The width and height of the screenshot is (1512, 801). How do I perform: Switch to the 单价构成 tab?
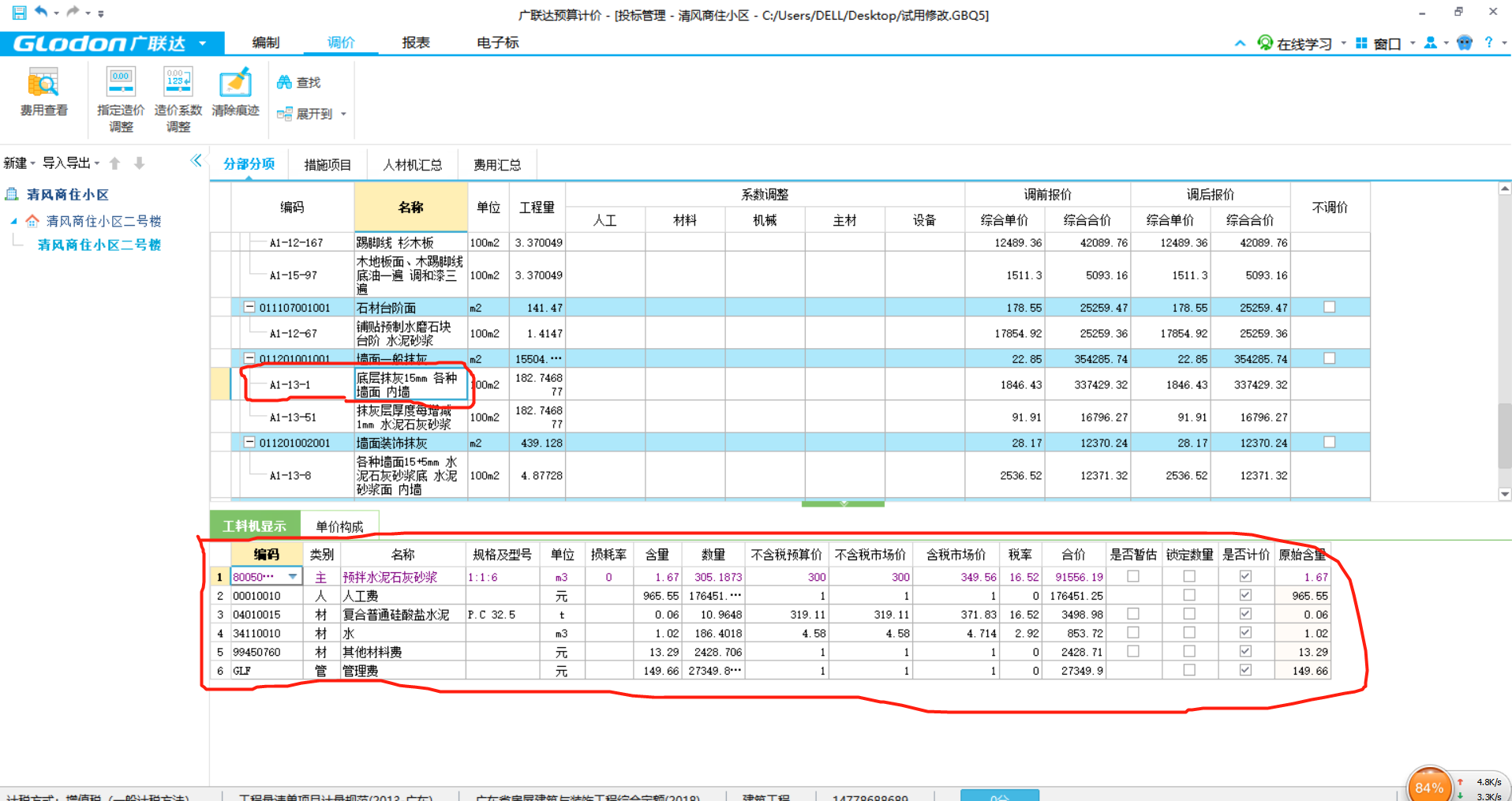pyautogui.click(x=339, y=526)
